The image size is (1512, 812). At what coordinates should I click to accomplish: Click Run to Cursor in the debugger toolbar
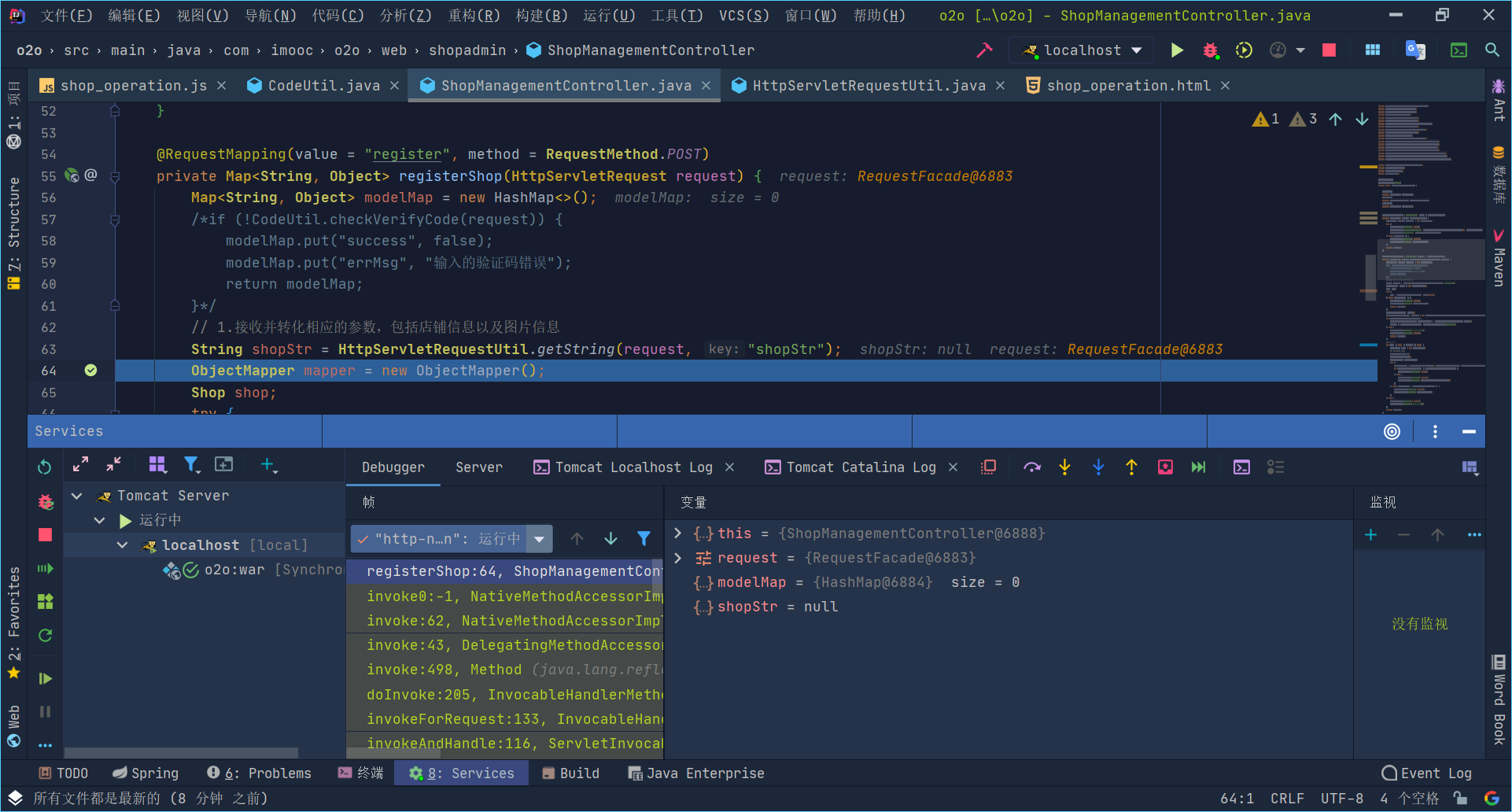click(1198, 467)
